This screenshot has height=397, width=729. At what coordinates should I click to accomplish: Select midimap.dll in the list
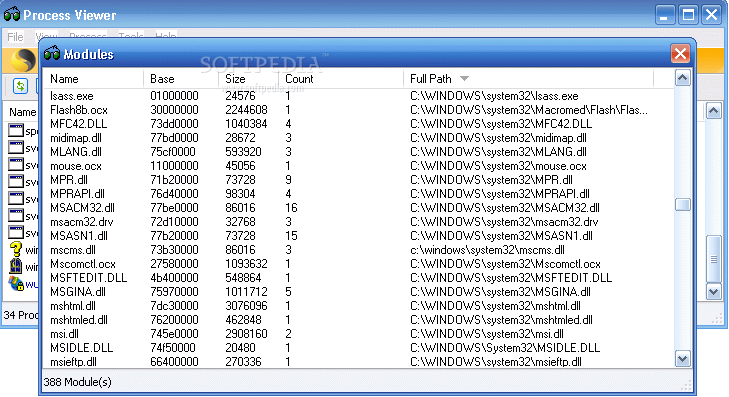pyautogui.click(x=76, y=138)
